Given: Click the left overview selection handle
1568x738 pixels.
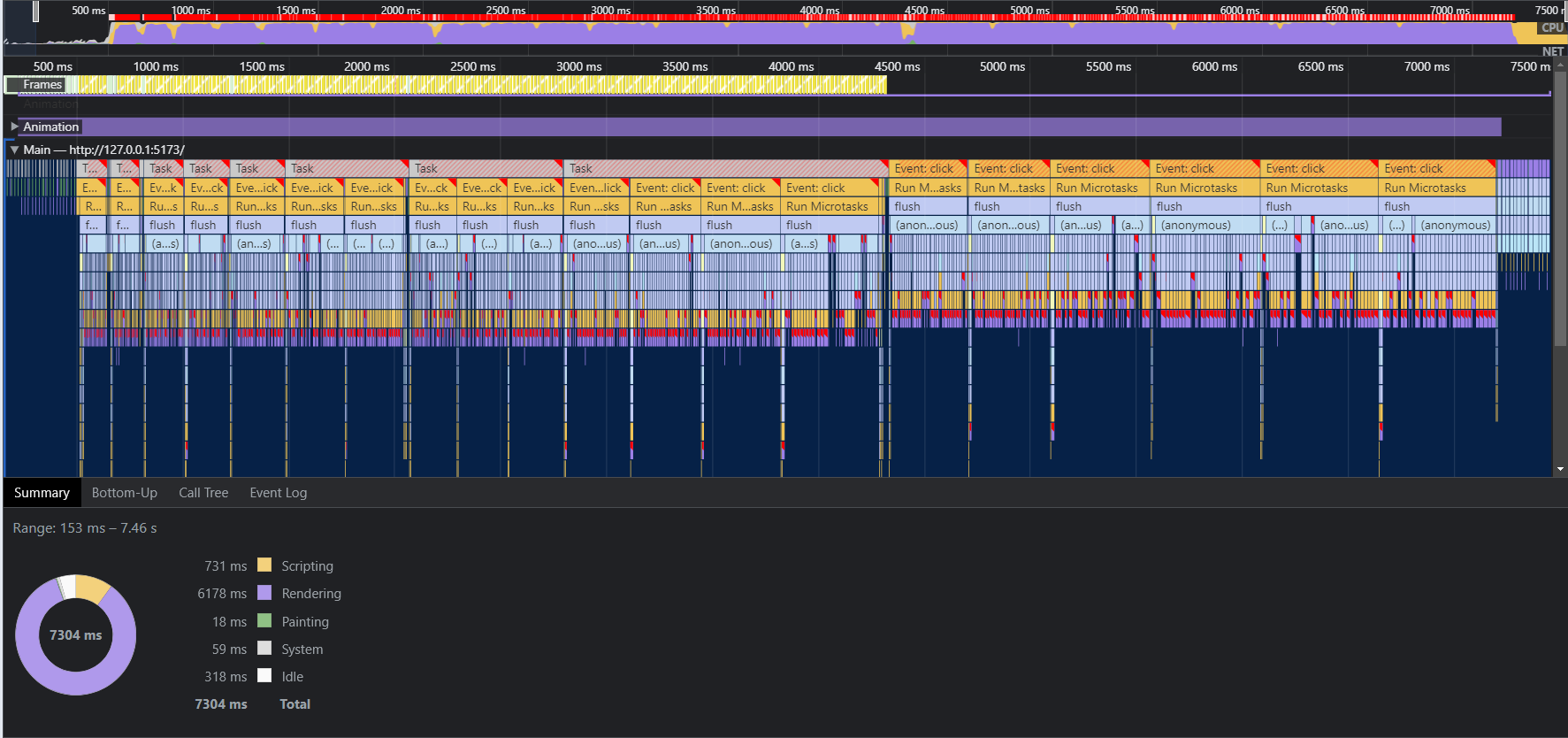Looking at the screenshot, I should tap(35, 11).
